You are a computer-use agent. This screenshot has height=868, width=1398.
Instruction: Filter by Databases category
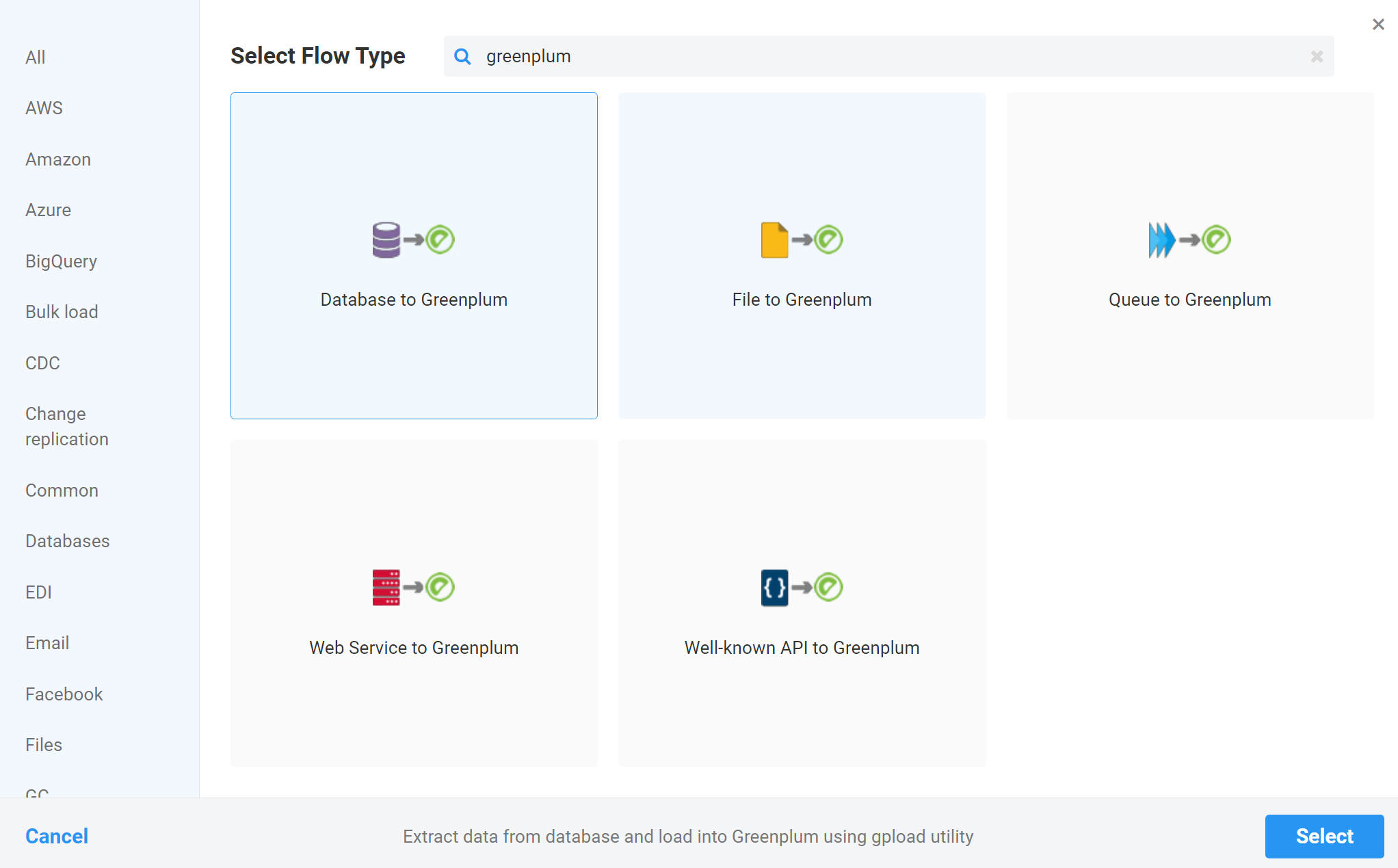68,541
